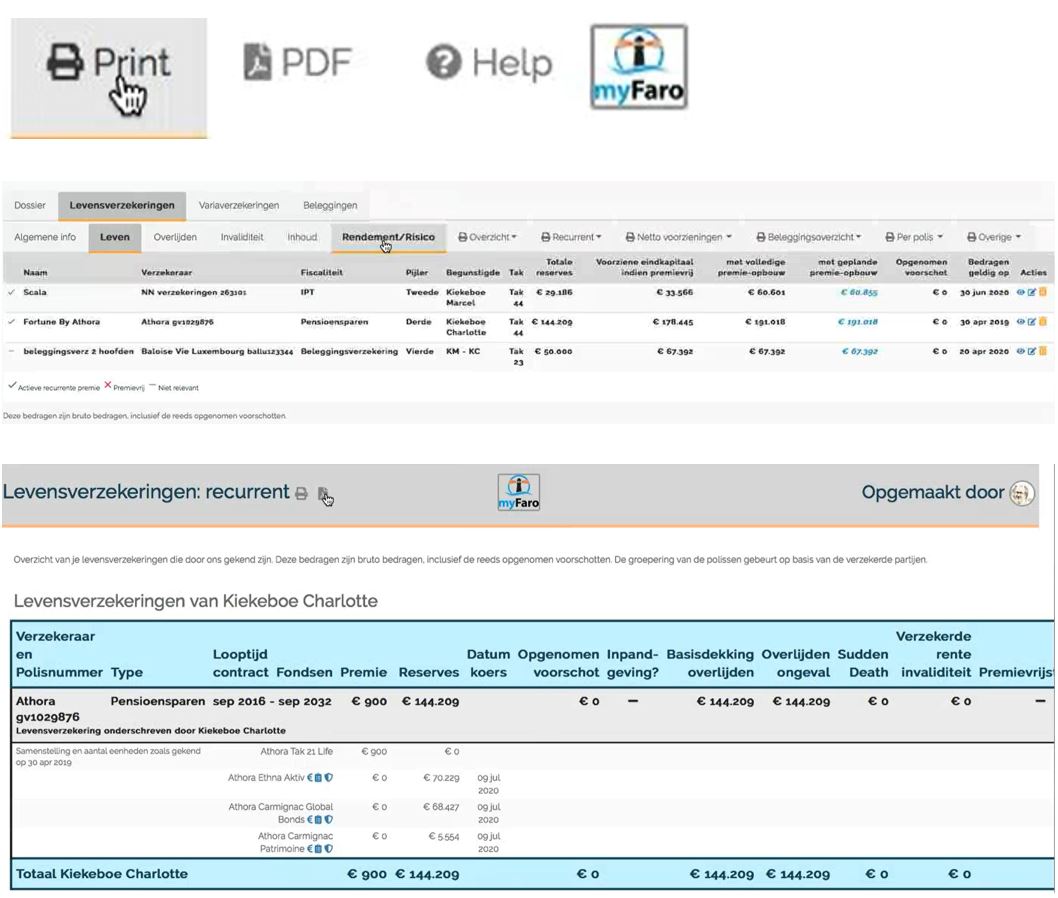Viewport: 1058px width, 898px height.
Task: Edit the beleggingsverz 2 hoofden policy
Action: click(1032, 351)
